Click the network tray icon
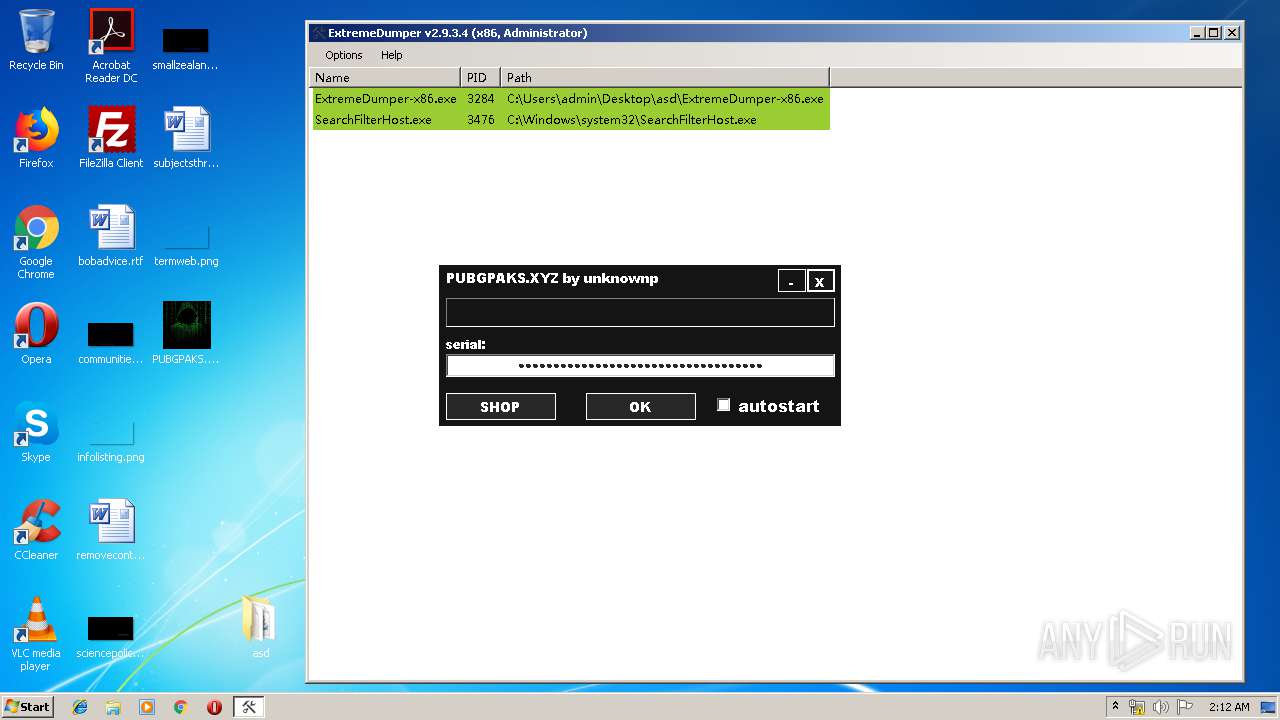 click(1138, 707)
